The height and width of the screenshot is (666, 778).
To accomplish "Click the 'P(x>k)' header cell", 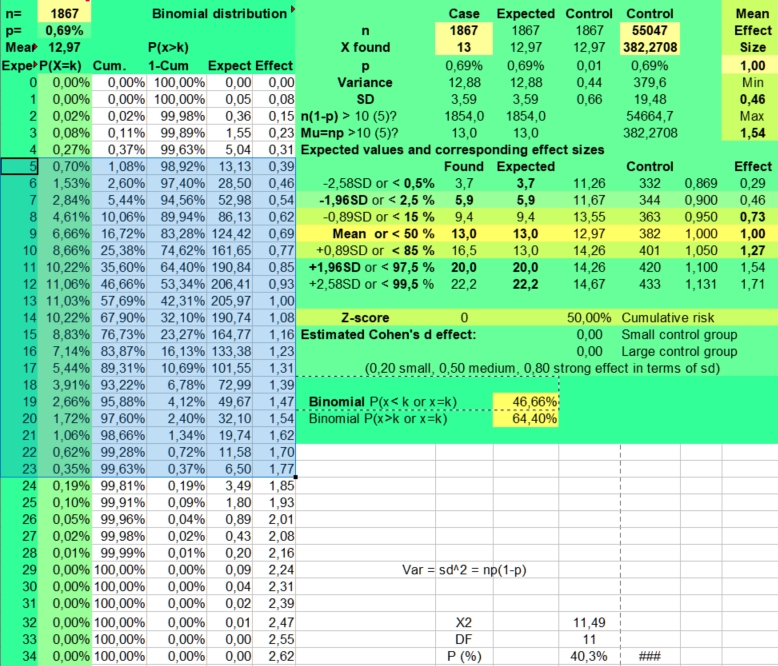I will pyautogui.click(x=168, y=47).
